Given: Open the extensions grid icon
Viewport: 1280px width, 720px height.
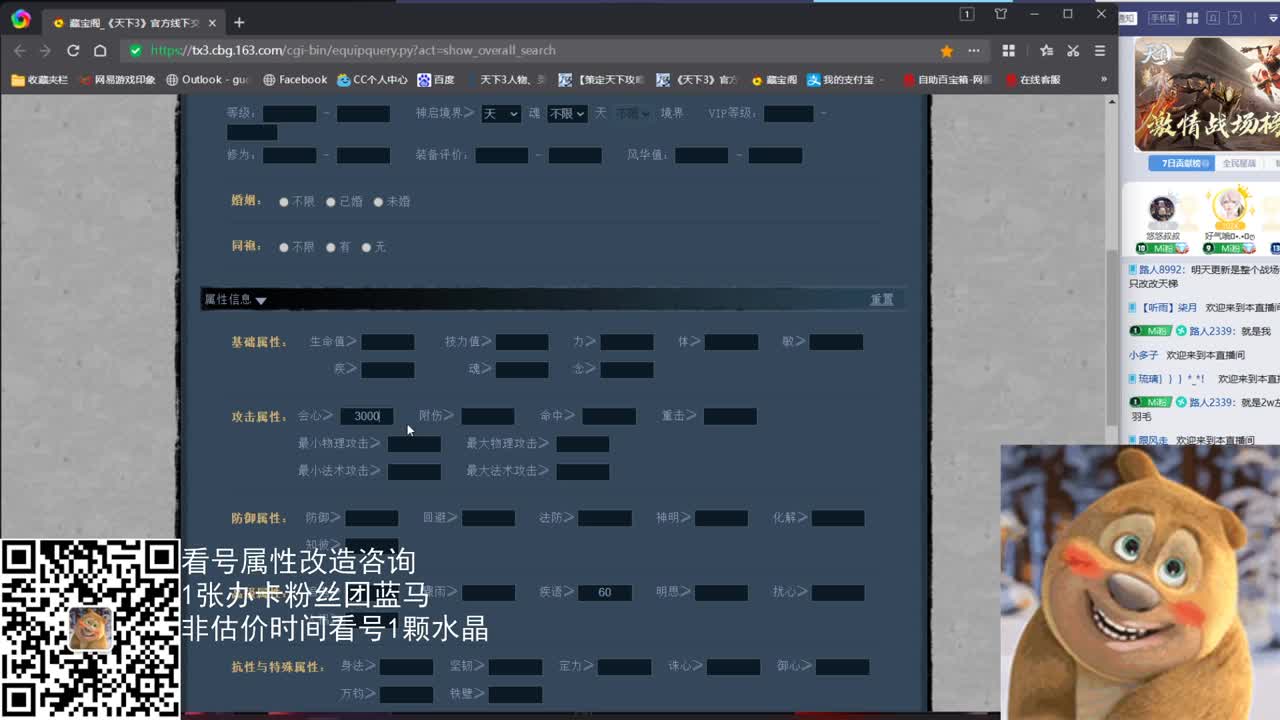Looking at the screenshot, I should coord(1008,50).
